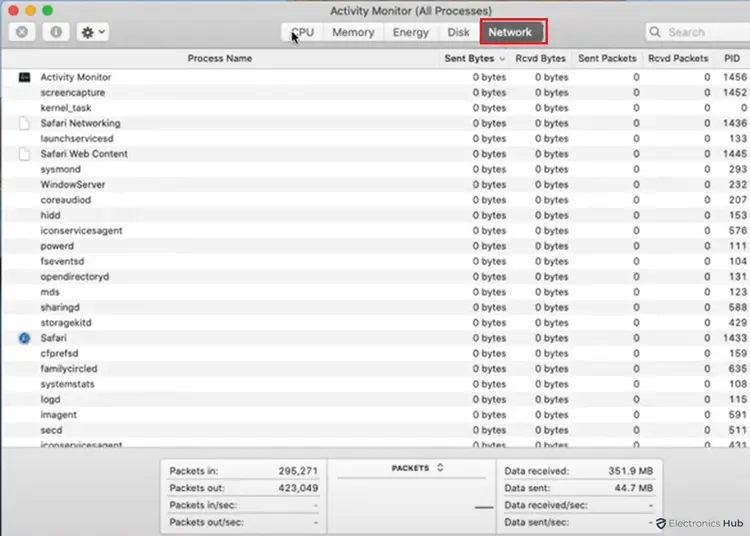Switch to the Disk tab
Screen dimensions: 750x536
(458, 32)
